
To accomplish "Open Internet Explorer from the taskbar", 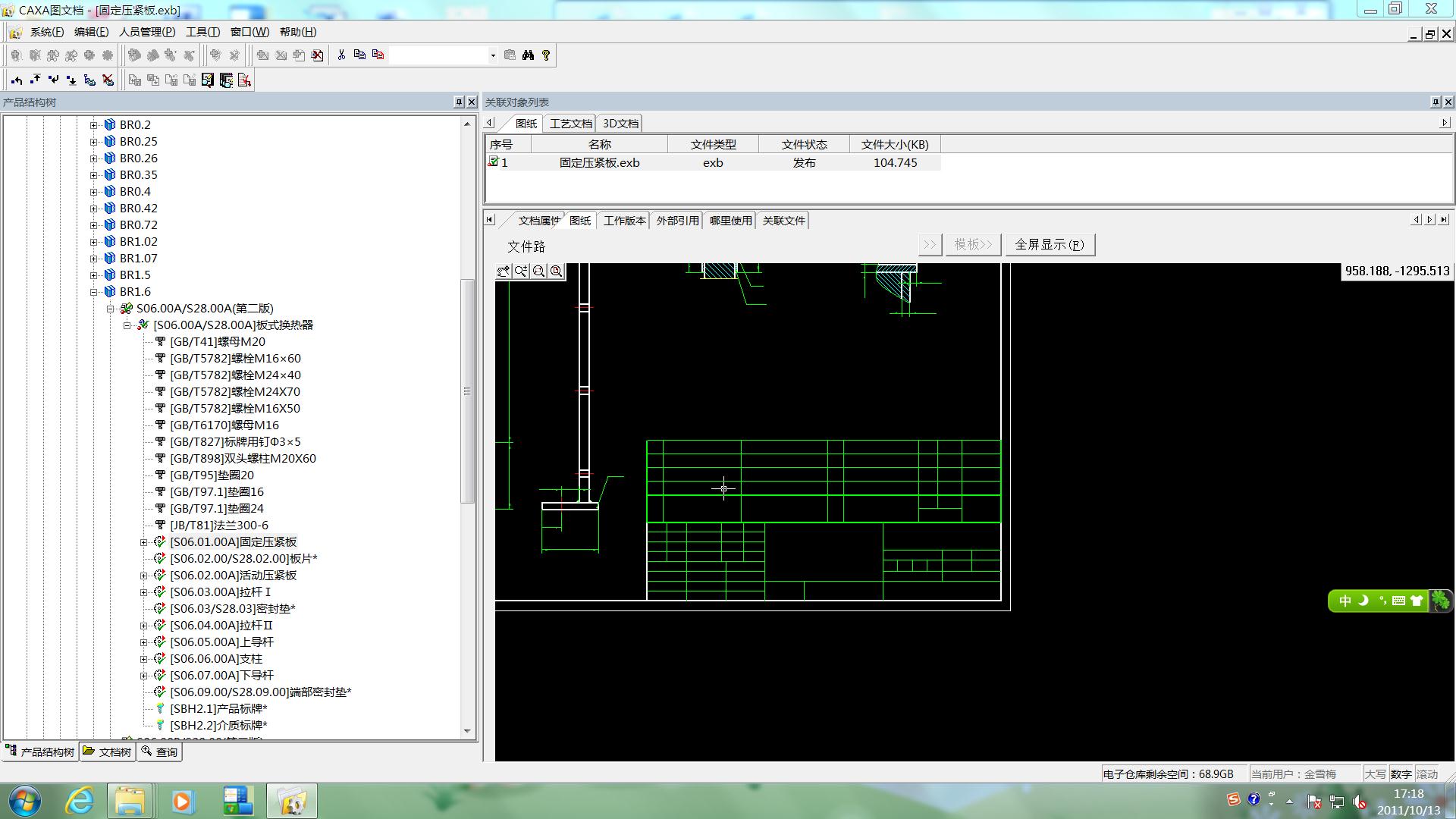I will [79, 801].
